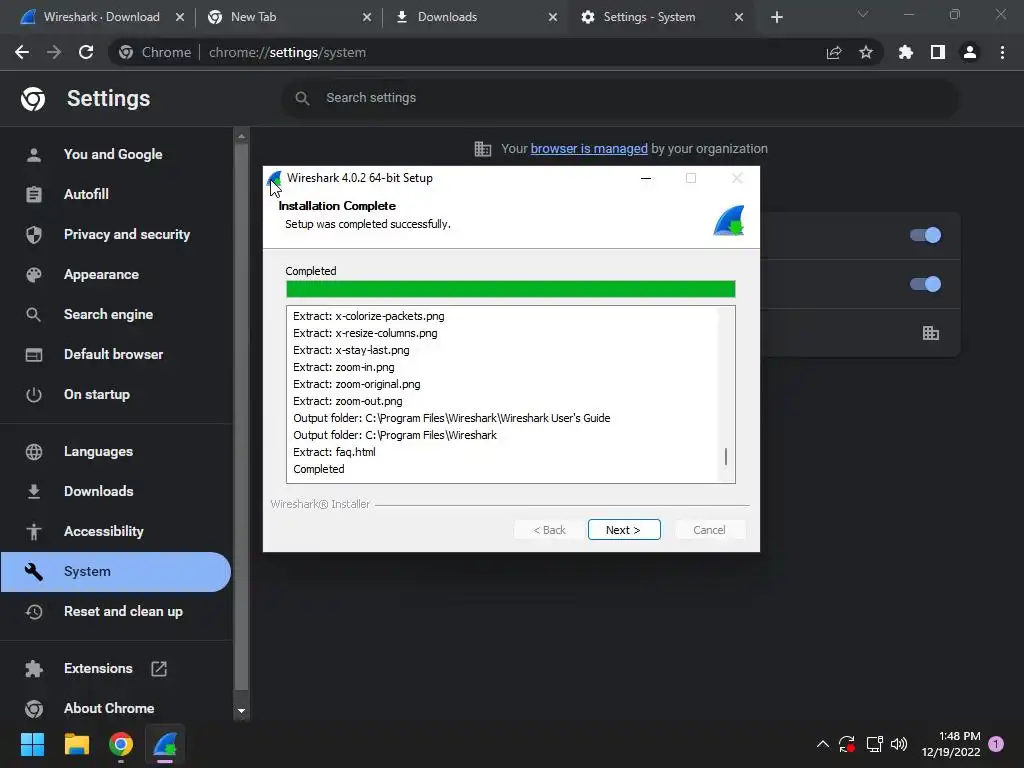Click sidebar scrollbar up arrow
The width and height of the screenshot is (1024, 768).
(242, 136)
